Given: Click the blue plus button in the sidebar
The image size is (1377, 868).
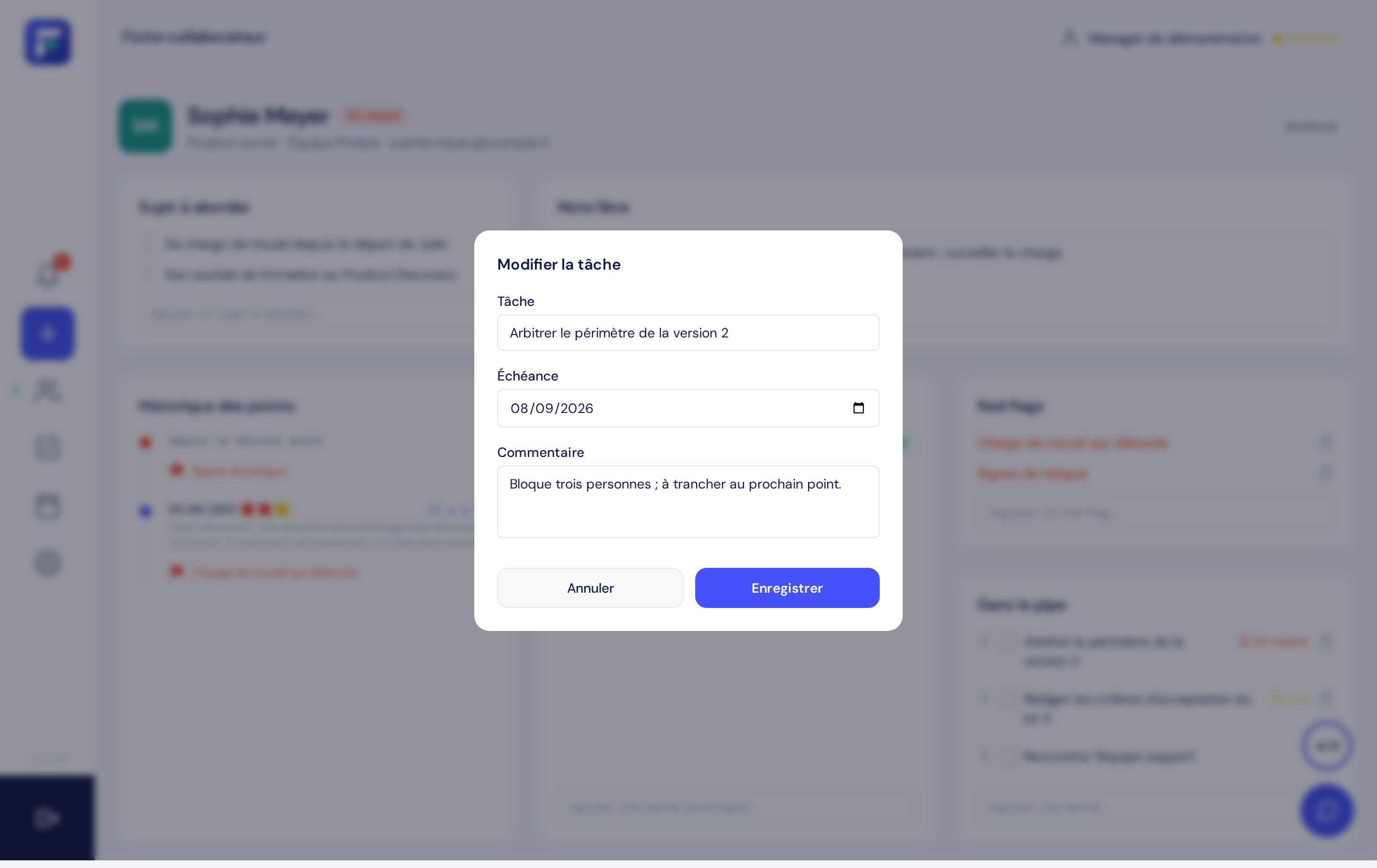Looking at the screenshot, I should [47, 333].
